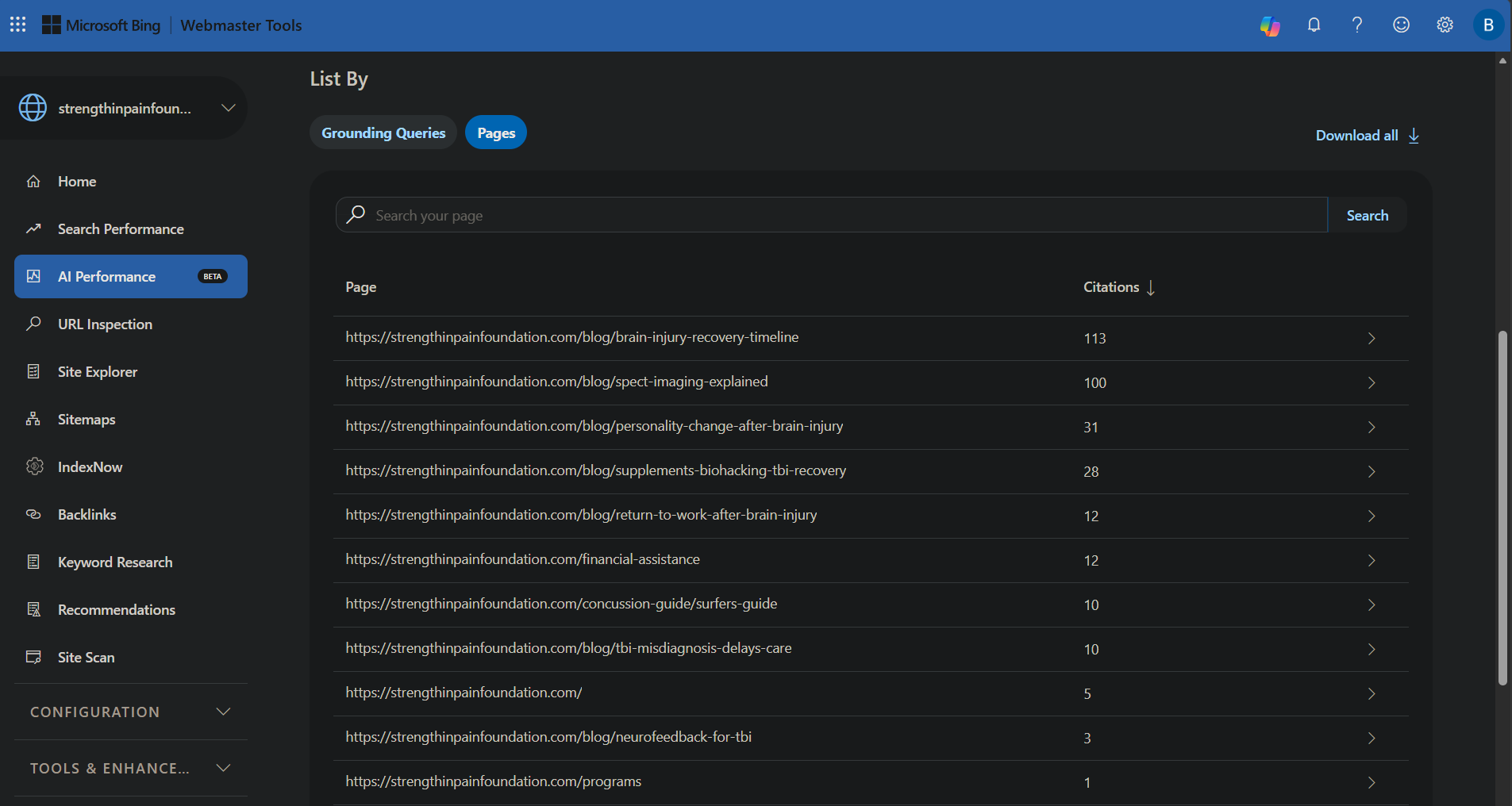Click the Search Performance trend icon
The height and width of the screenshot is (806, 1512).
pos(33,229)
